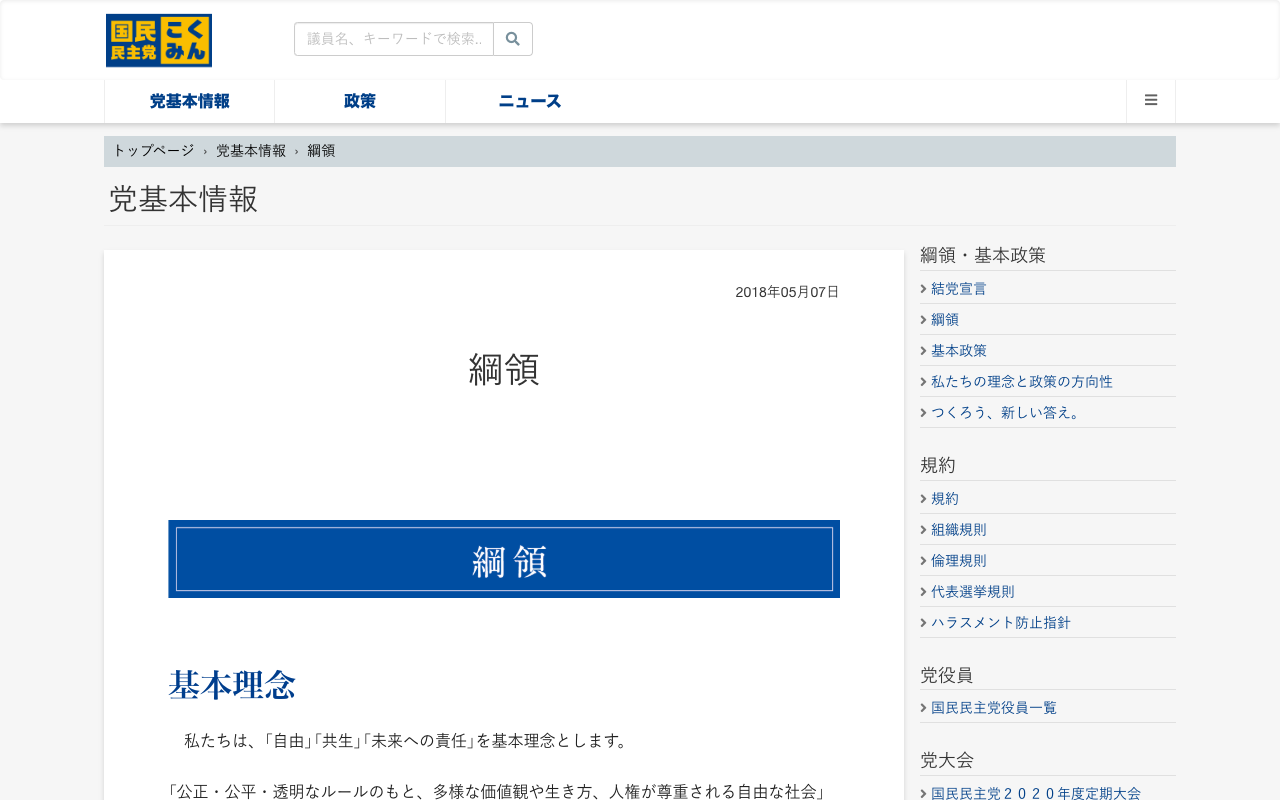Click 綱領 breadcrumb item

(321, 151)
